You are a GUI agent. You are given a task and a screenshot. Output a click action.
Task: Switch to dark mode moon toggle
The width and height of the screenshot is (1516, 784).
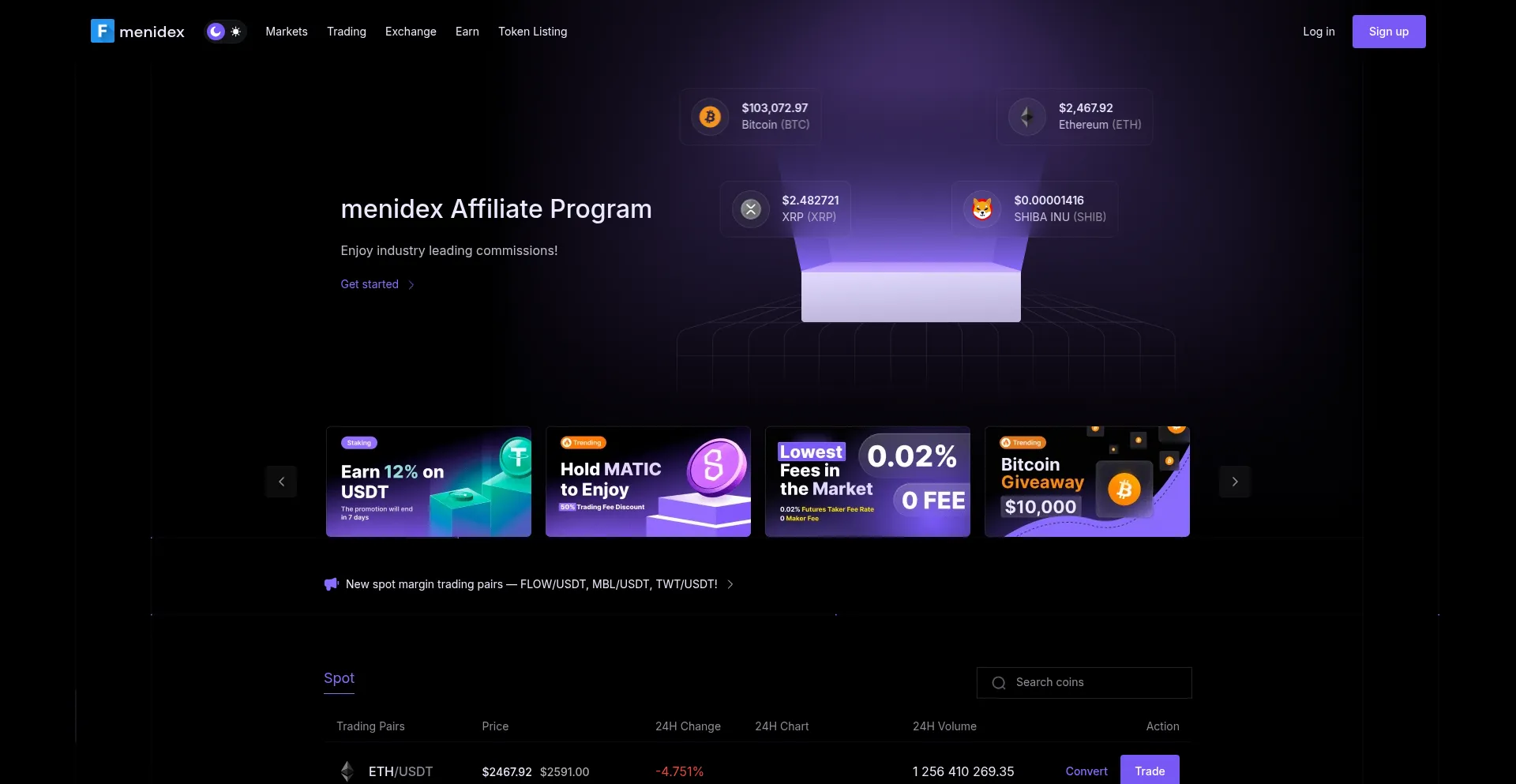(x=216, y=32)
